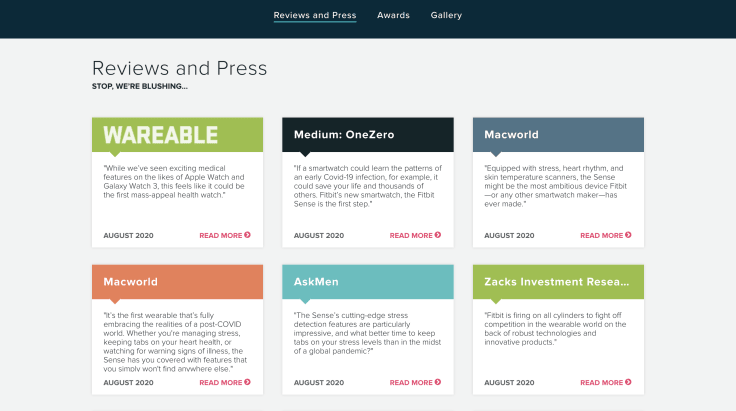Open the Awards tab
This screenshot has height=411, width=736.
(x=393, y=15)
